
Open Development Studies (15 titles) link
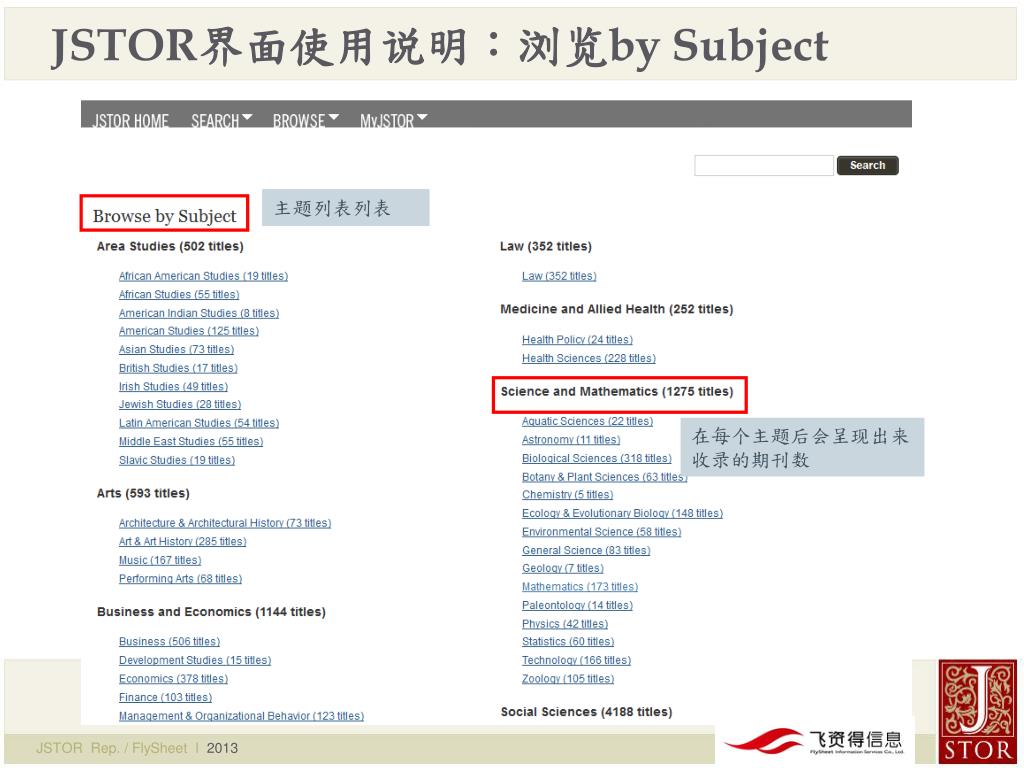click(195, 660)
